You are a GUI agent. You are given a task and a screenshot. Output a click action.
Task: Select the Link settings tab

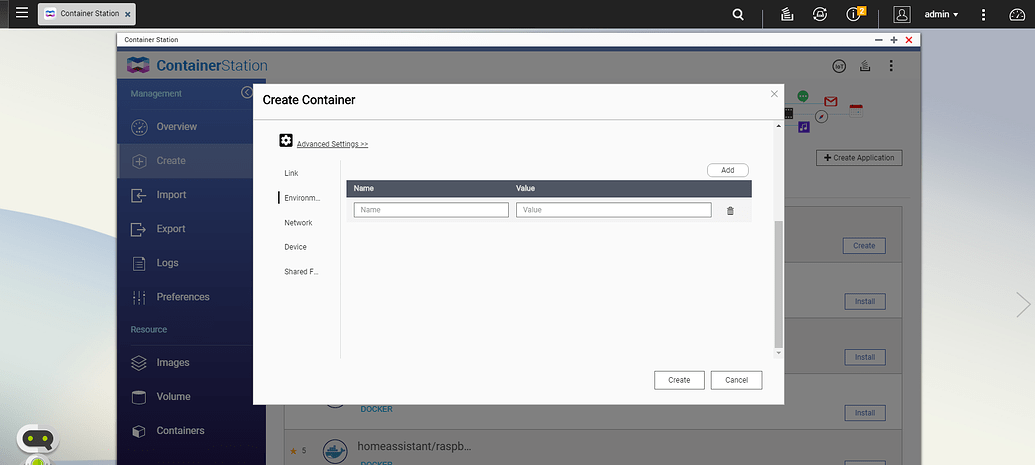291,173
